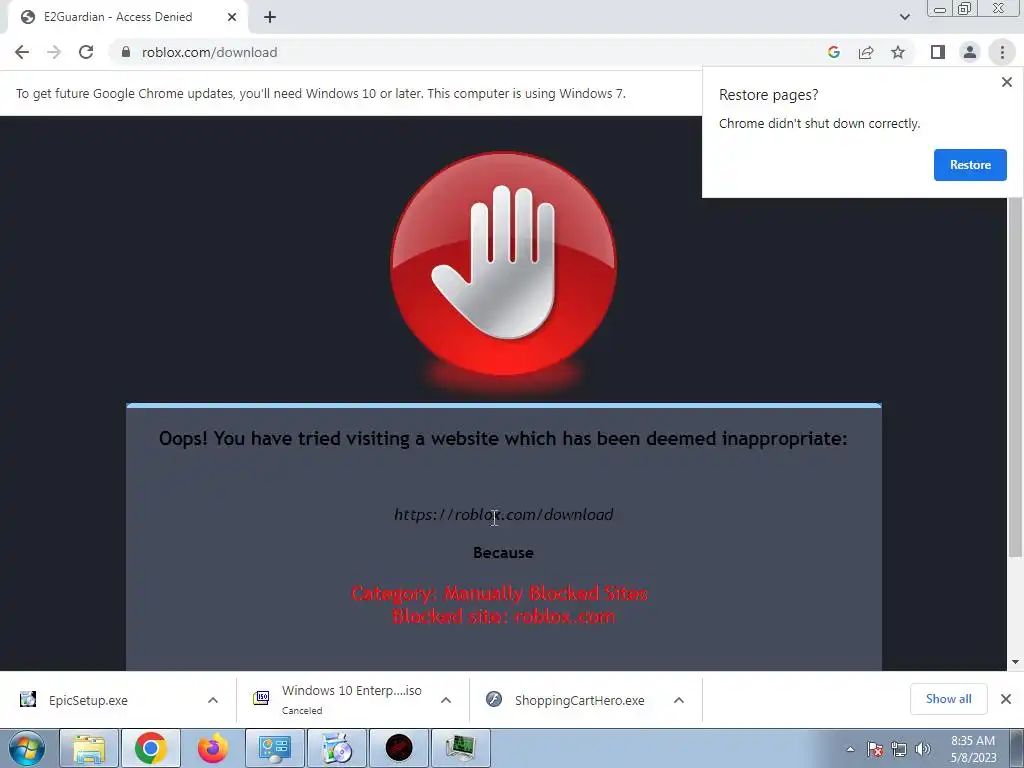Viewport: 1024px width, 768px height.
Task: Open the black-and-red round taskbar app
Action: (x=398, y=748)
